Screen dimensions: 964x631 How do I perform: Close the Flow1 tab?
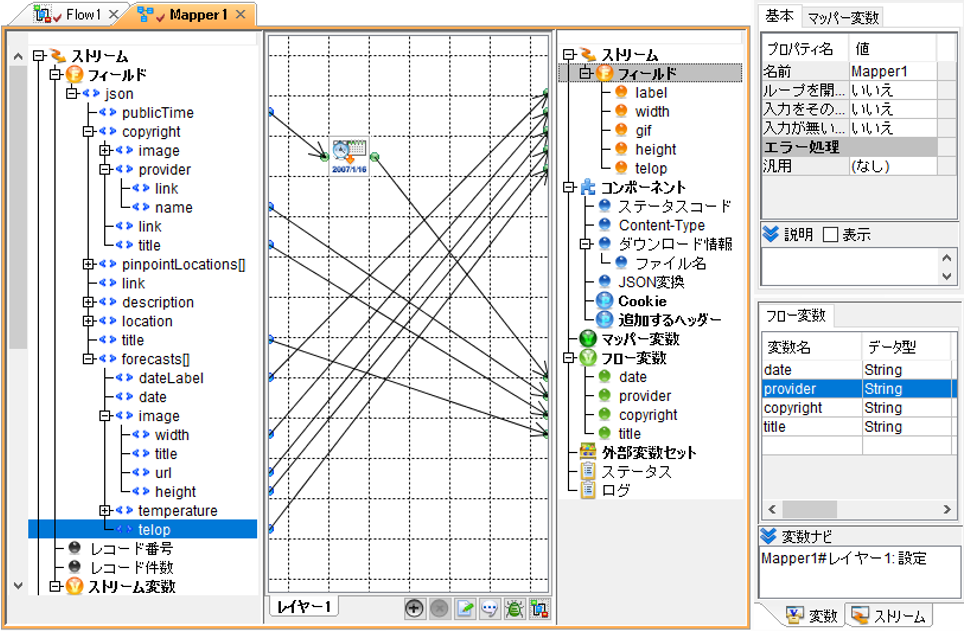point(113,14)
